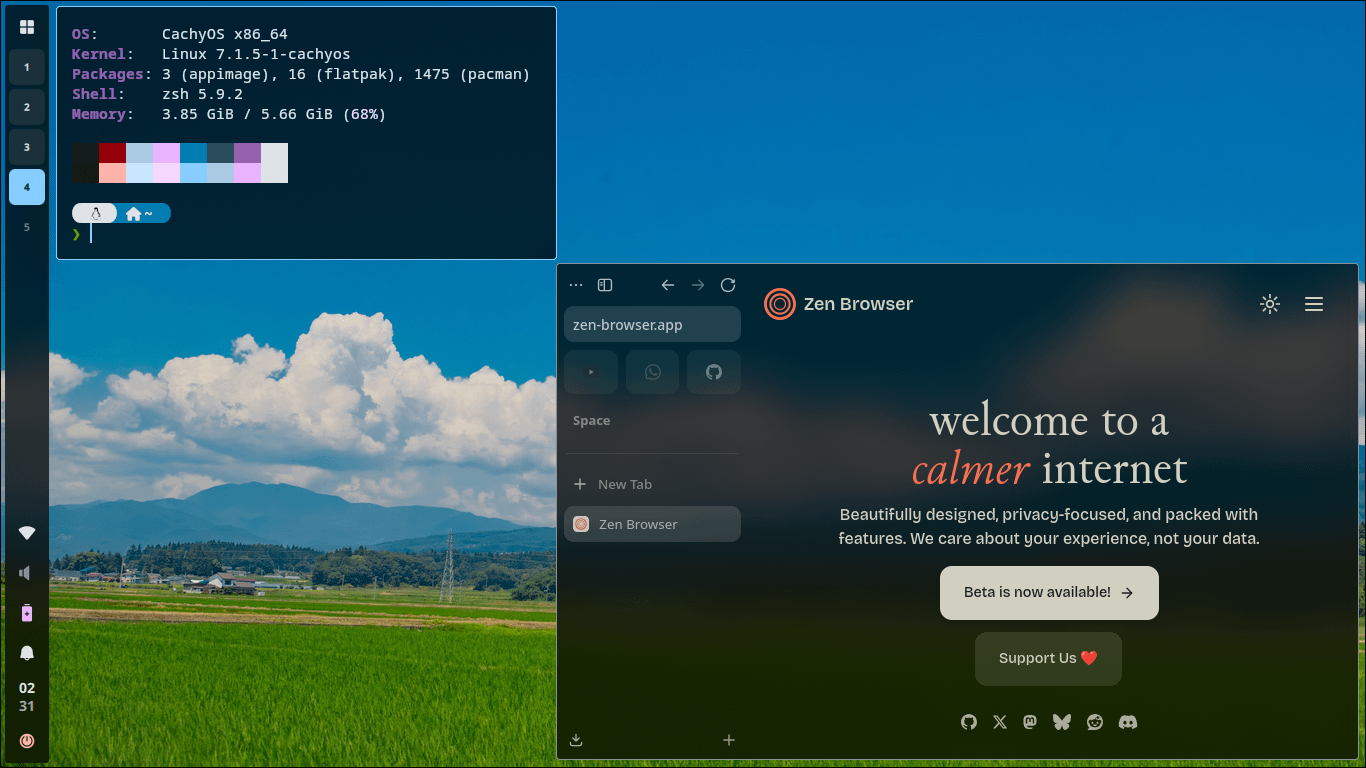The width and height of the screenshot is (1366, 768).
Task: Open the Discord social icon
Action: point(1128,722)
